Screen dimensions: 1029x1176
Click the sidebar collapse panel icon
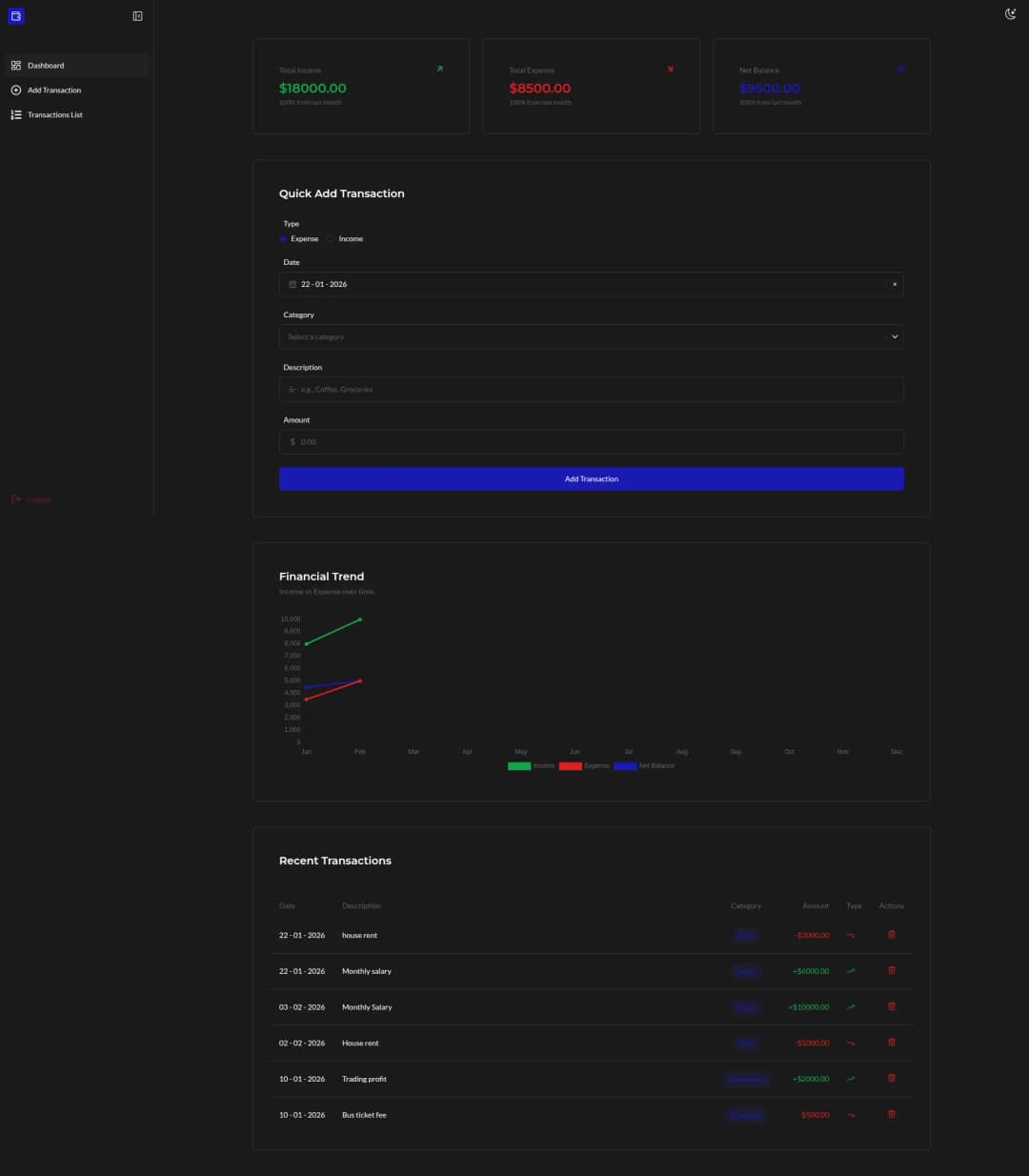[x=136, y=15]
